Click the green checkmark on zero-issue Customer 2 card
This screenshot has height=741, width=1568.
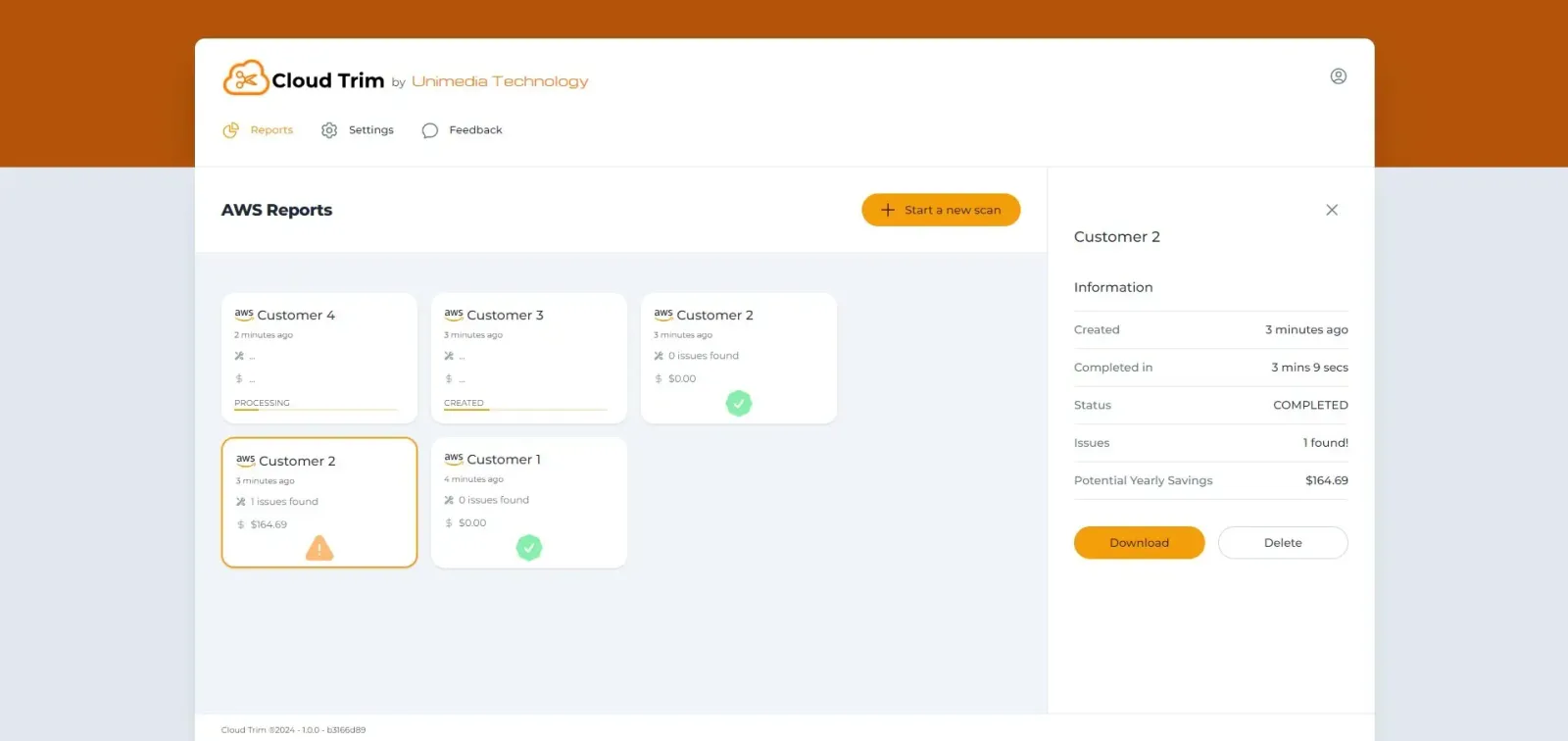point(739,403)
